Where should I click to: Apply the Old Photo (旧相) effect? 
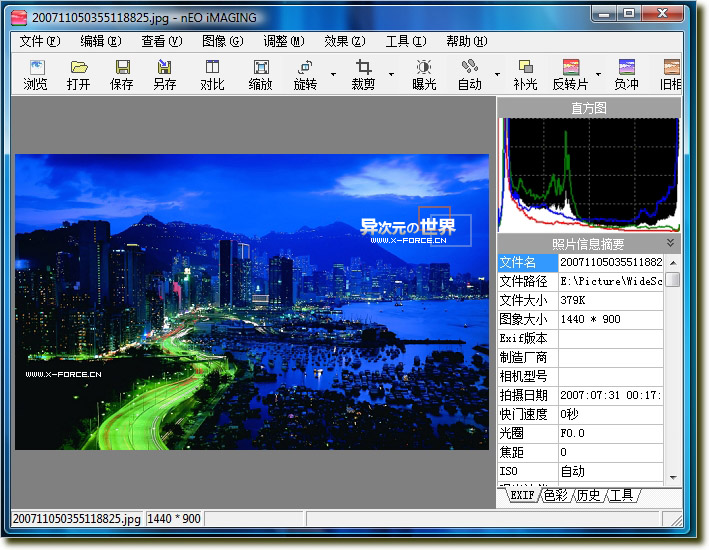pyautogui.click(x=671, y=75)
